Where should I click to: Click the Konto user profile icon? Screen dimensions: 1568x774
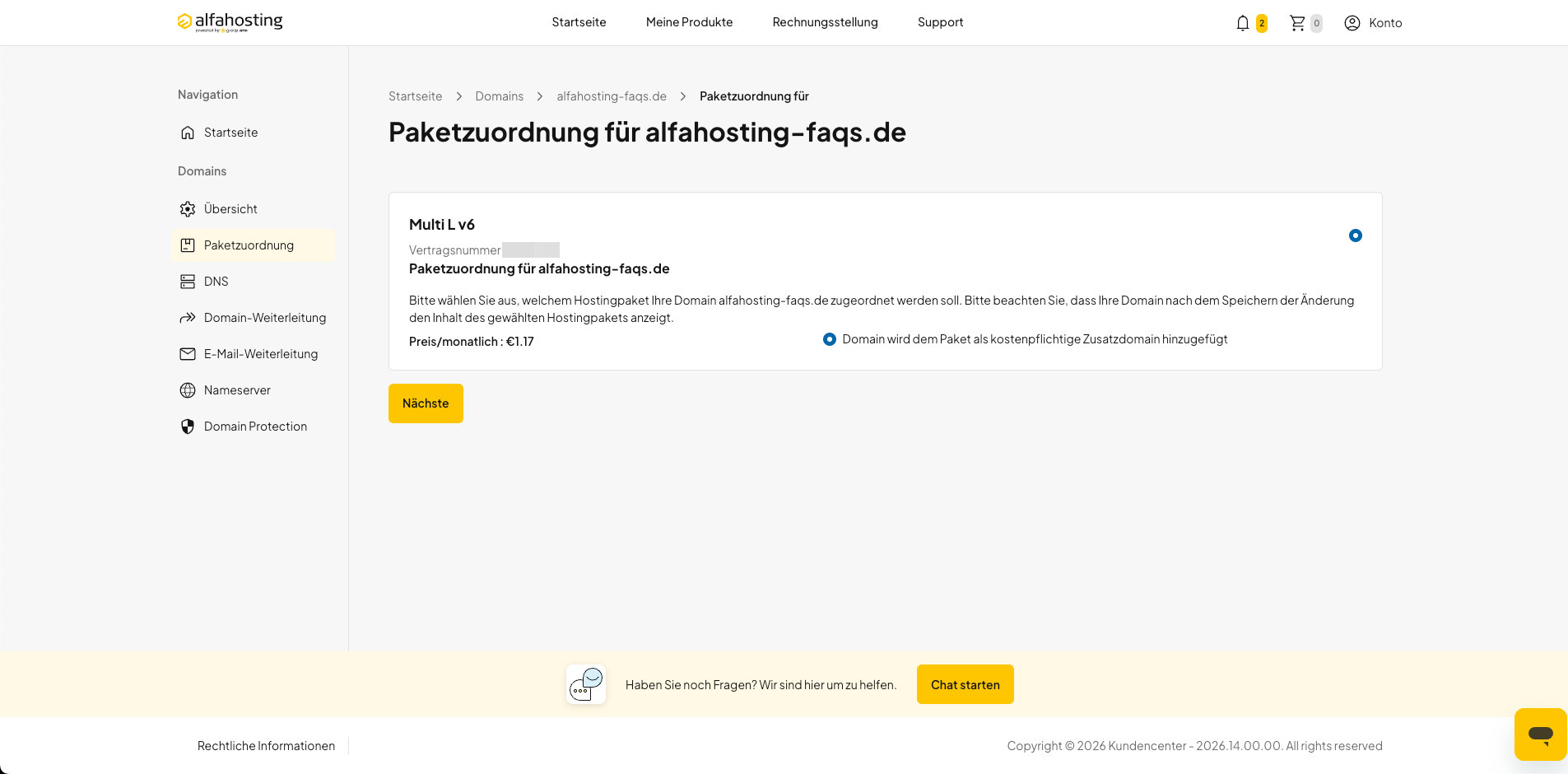[1352, 23]
